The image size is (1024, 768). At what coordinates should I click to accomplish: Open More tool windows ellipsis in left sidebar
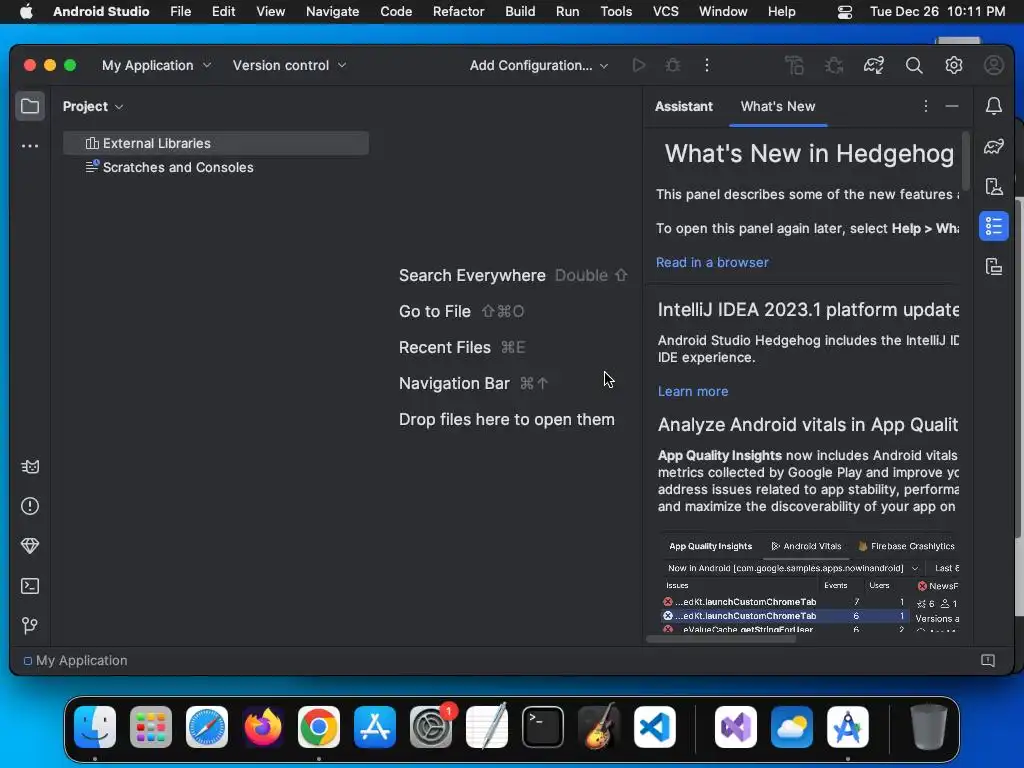click(x=30, y=146)
